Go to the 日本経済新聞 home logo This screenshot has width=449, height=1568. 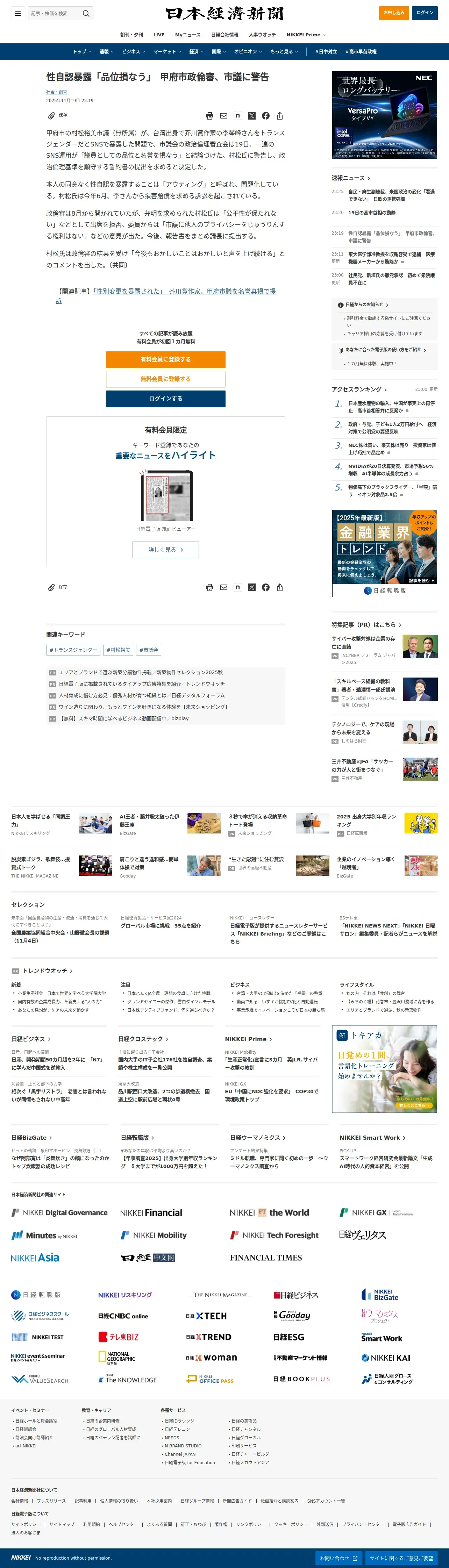coord(224,13)
